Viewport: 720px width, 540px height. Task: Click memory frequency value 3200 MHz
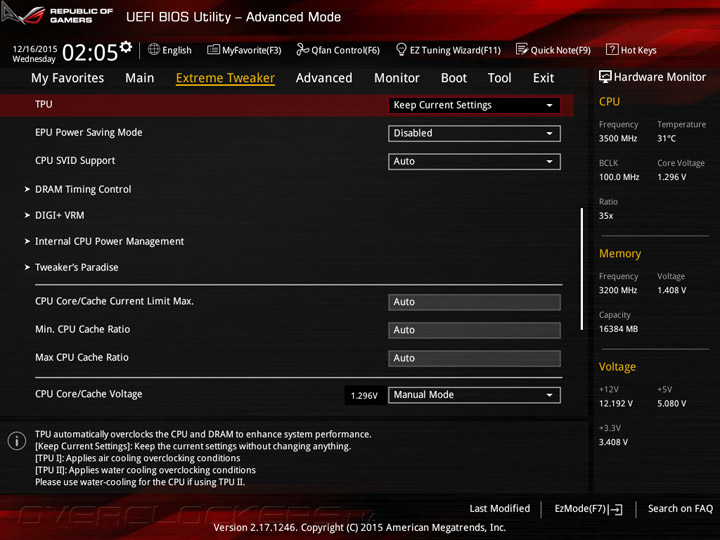point(618,290)
